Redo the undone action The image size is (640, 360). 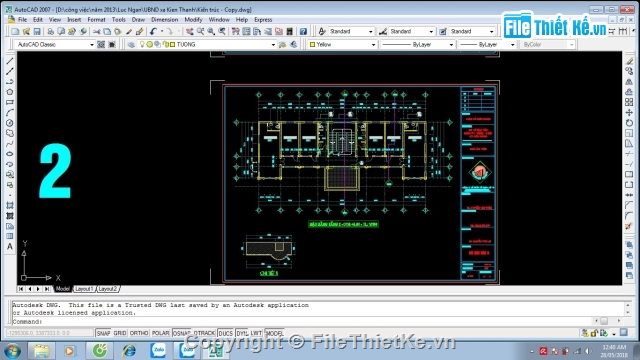point(169,31)
